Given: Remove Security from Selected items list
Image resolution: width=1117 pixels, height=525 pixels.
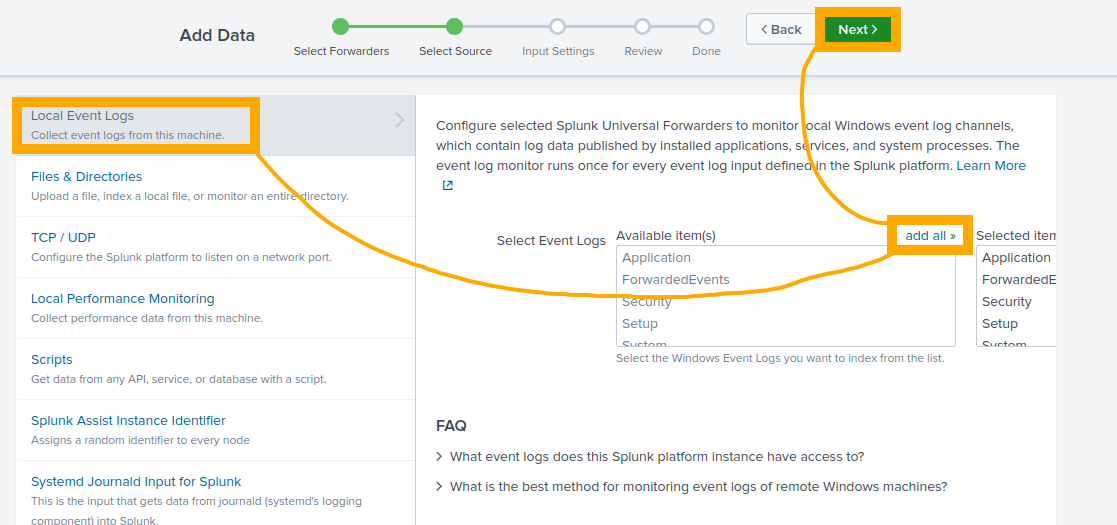Looking at the screenshot, I should click(1016, 302).
